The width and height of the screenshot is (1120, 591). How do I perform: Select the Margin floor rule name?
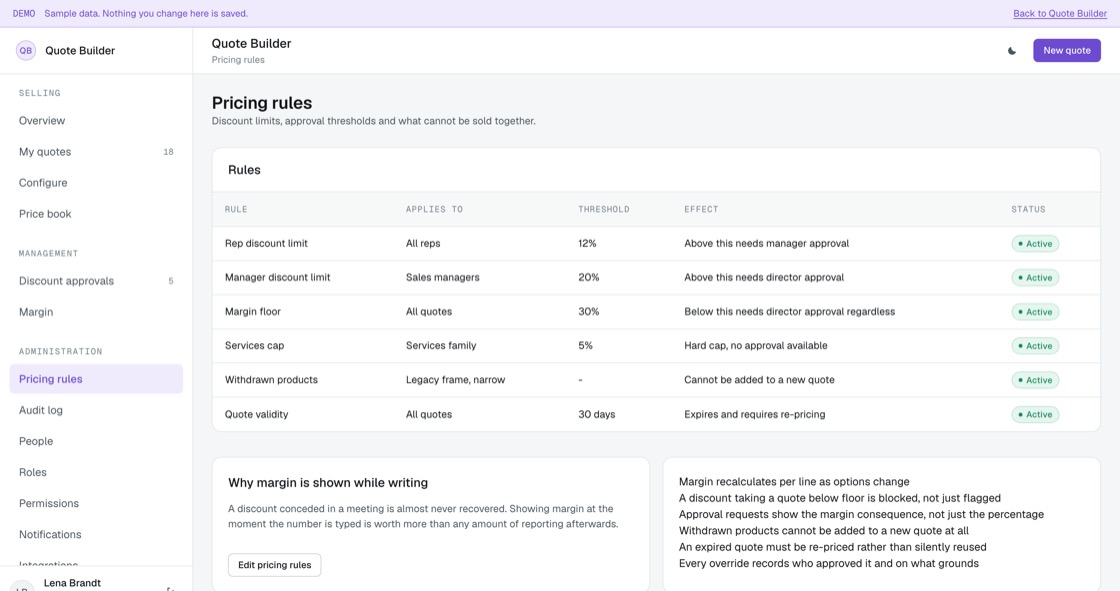[x=253, y=312]
